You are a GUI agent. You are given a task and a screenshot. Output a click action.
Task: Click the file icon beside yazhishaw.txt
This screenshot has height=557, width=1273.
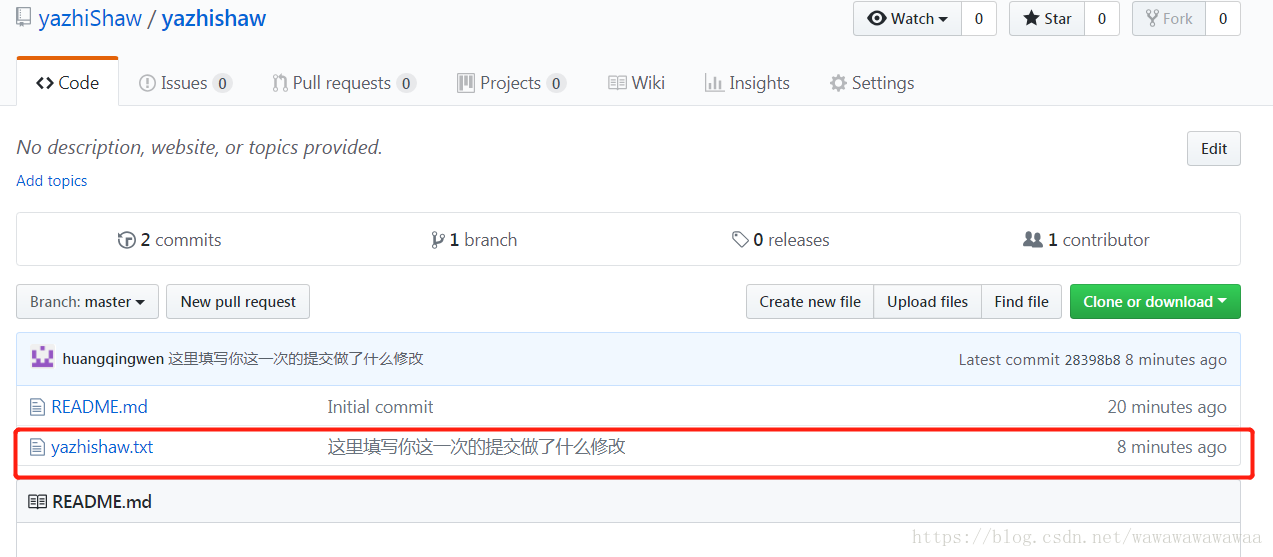pos(37,447)
